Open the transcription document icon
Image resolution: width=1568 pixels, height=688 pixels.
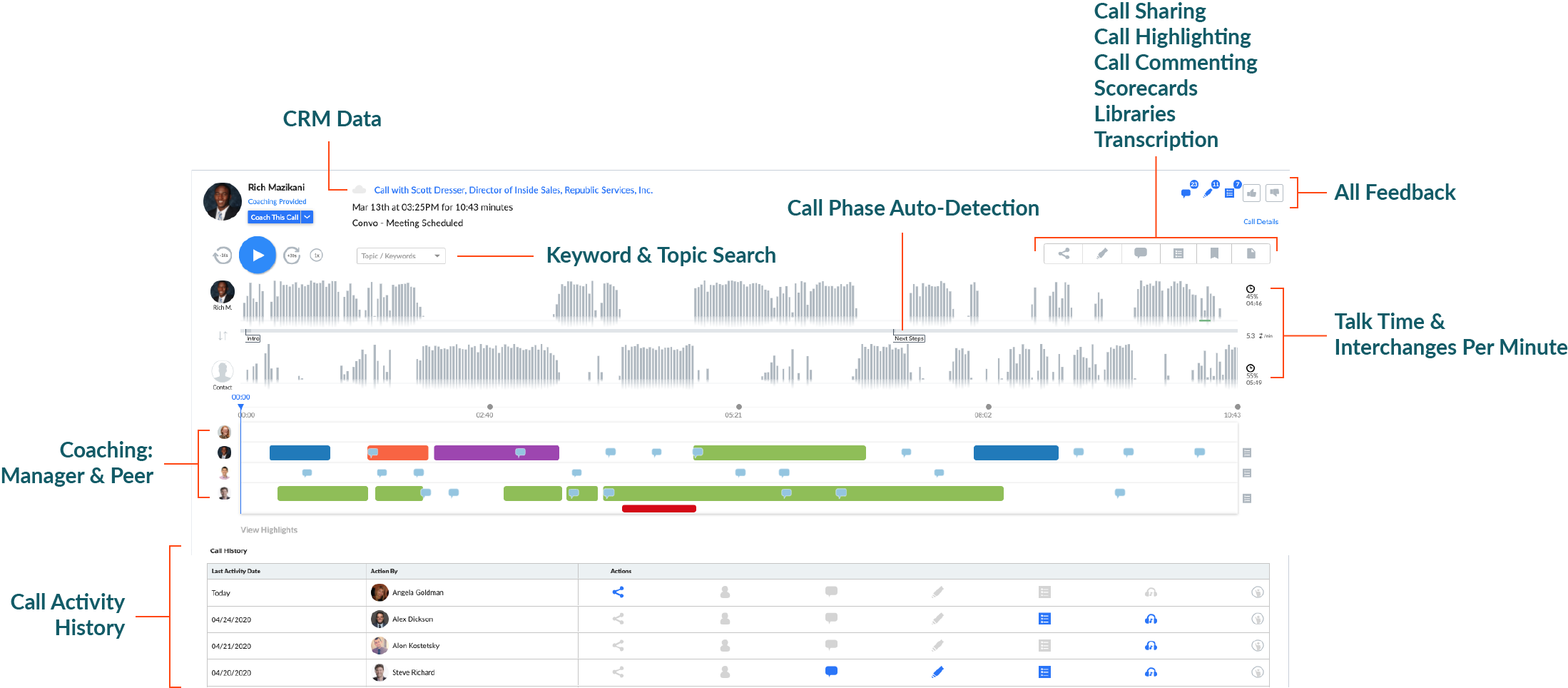pos(1251,253)
